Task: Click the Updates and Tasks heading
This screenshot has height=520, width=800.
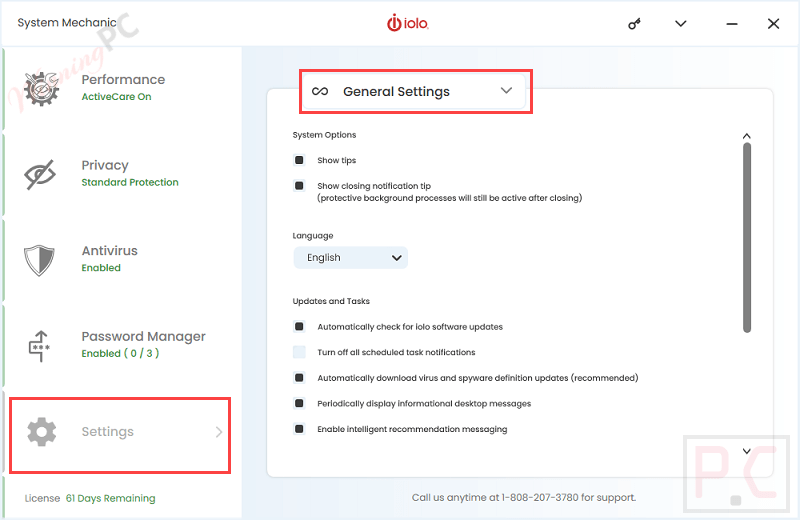Action: coord(331,301)
